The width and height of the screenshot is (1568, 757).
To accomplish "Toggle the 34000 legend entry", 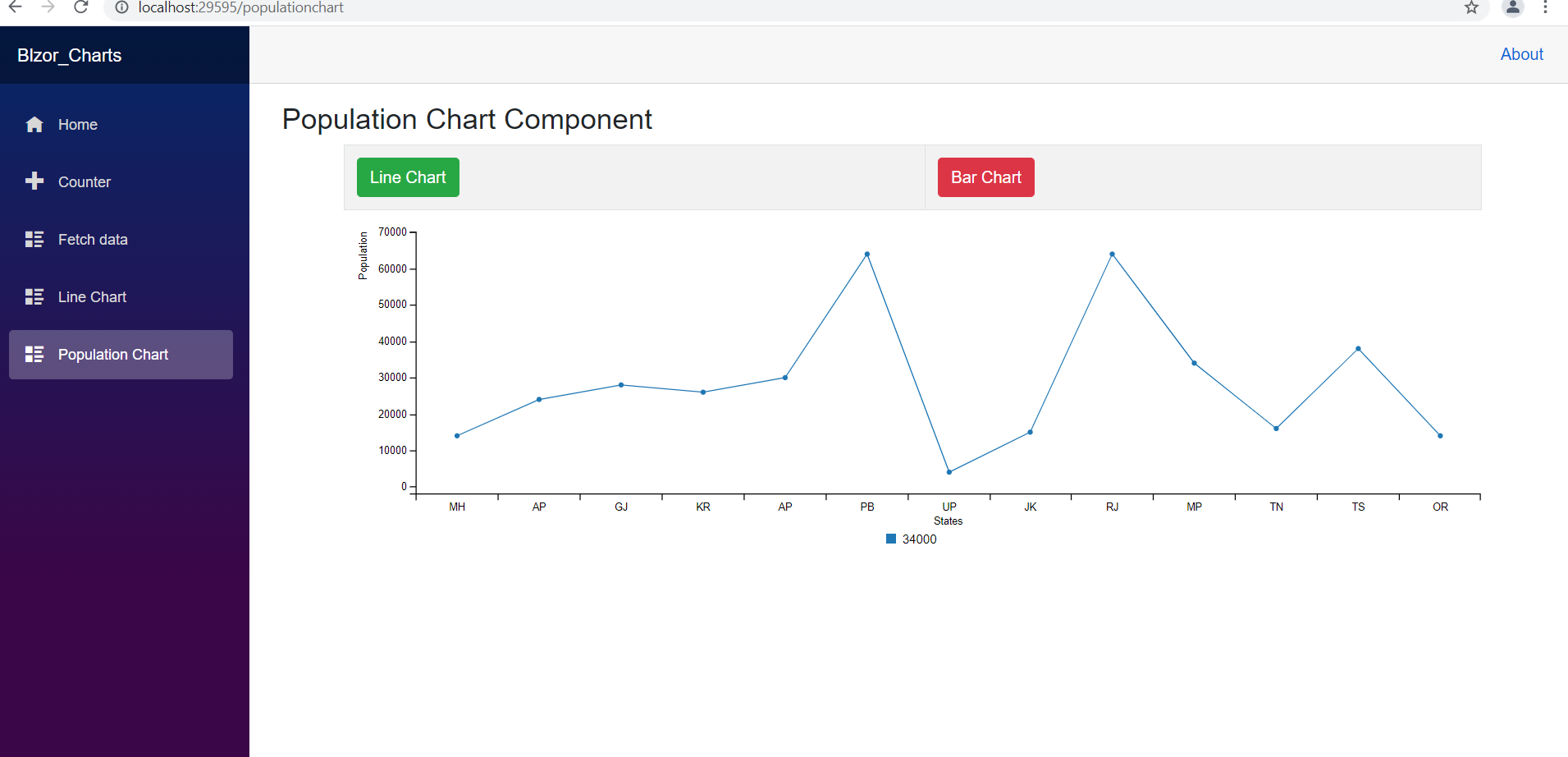I will [911, 539].
